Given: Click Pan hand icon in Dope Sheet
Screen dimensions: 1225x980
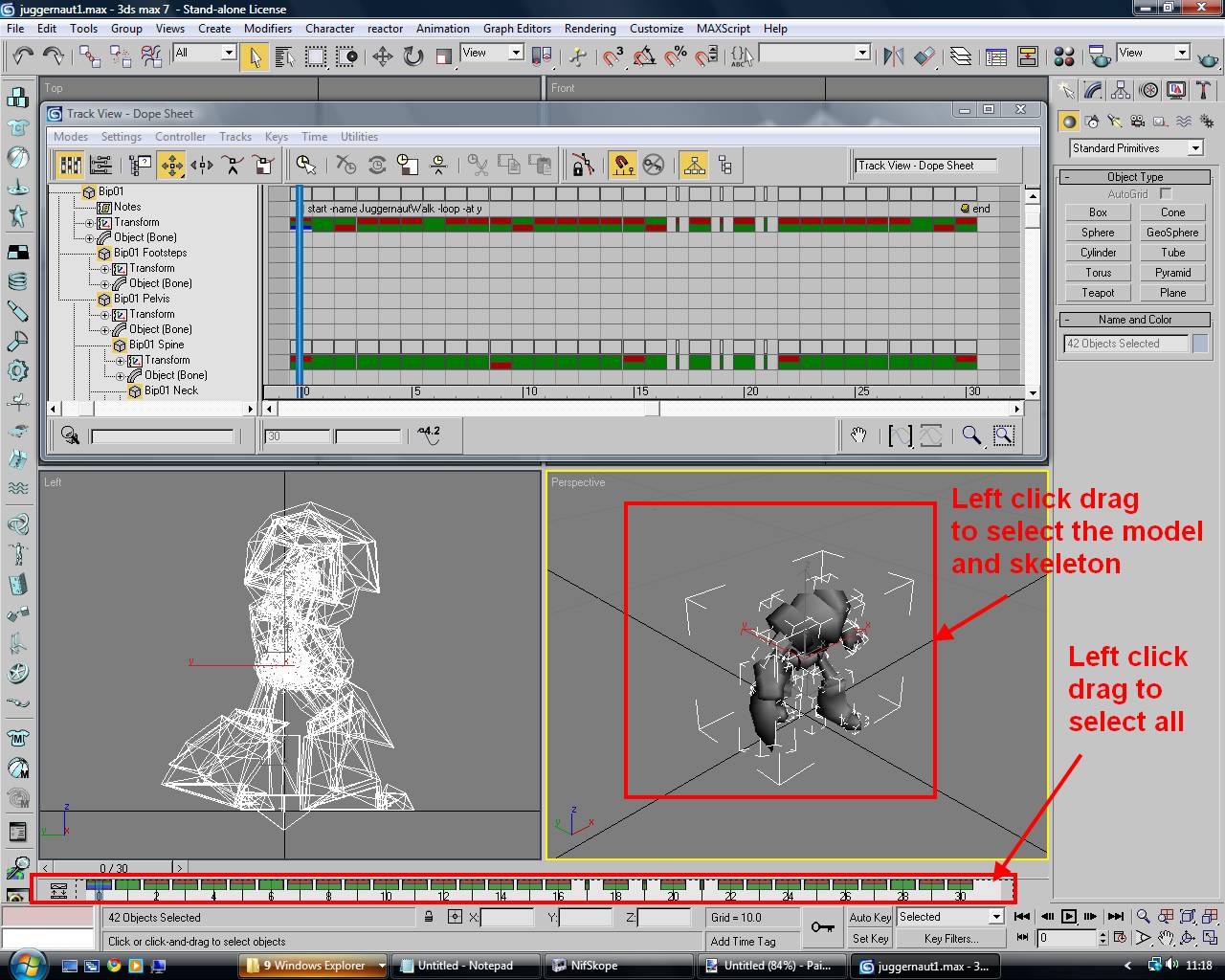Looking at the screenshot, I should coord(858,436).
